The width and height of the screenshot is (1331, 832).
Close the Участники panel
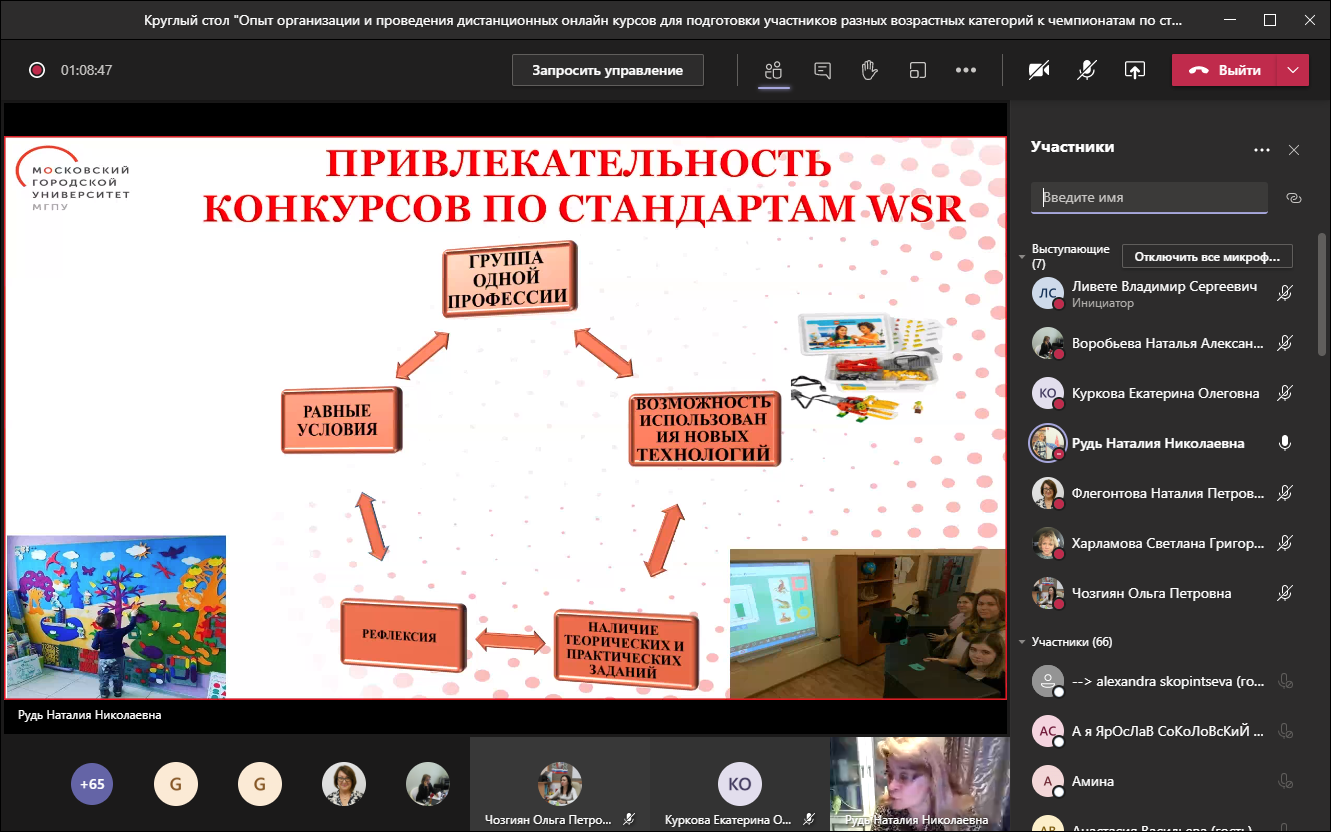[x=1294, y=150]
